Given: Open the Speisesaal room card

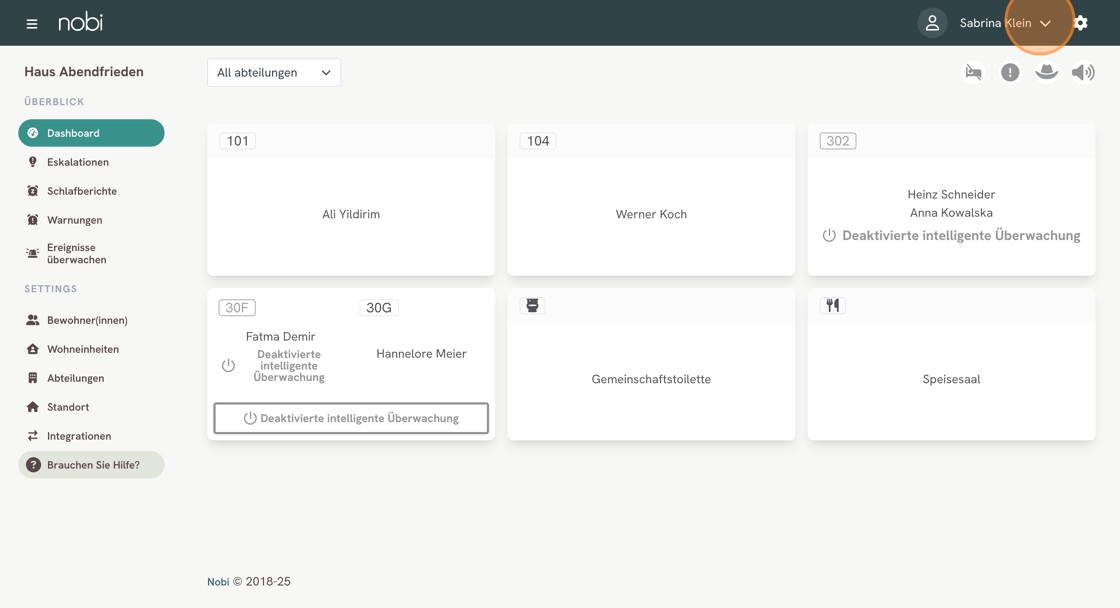Looking at the screenshot, I should 951,379.
